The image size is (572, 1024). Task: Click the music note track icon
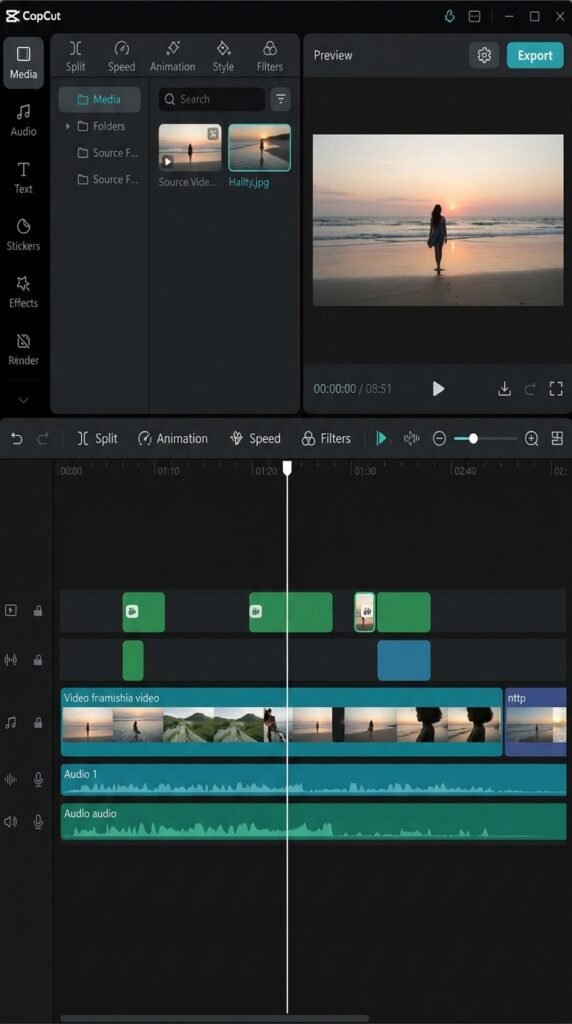pyautogui.click(x=11, y=723)
